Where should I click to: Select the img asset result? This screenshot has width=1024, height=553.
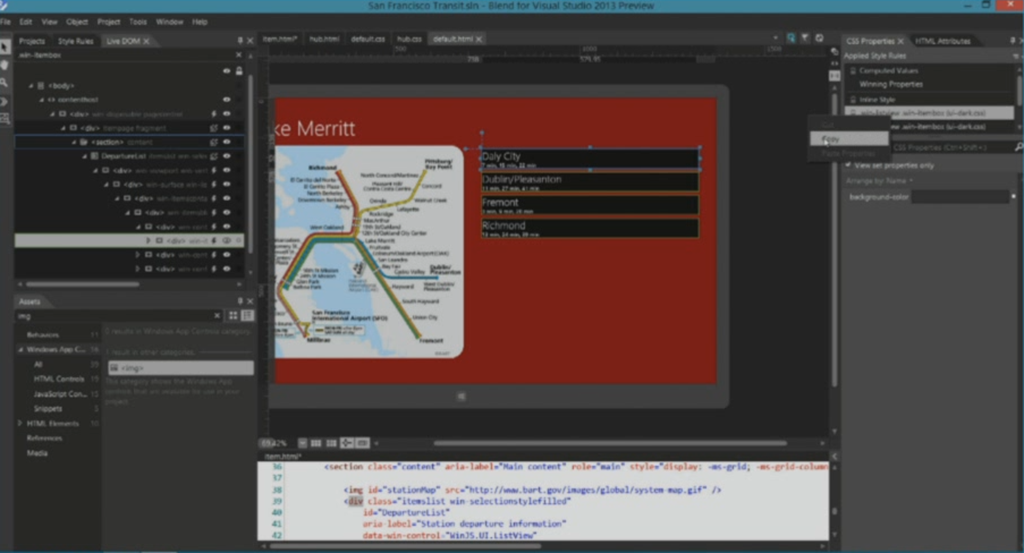click(x=180, y=368)
